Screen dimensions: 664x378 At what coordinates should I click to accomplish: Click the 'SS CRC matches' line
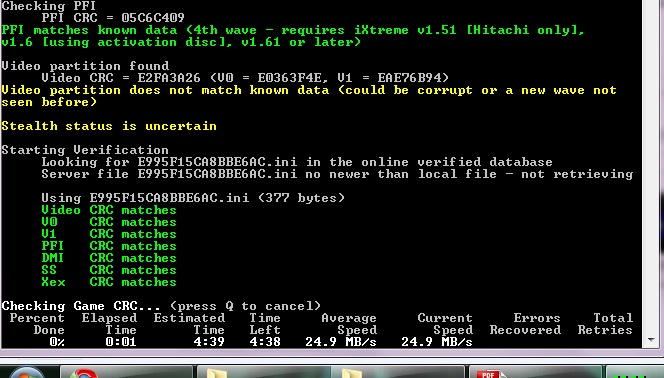pyautogui.click(x=109, y=270)
